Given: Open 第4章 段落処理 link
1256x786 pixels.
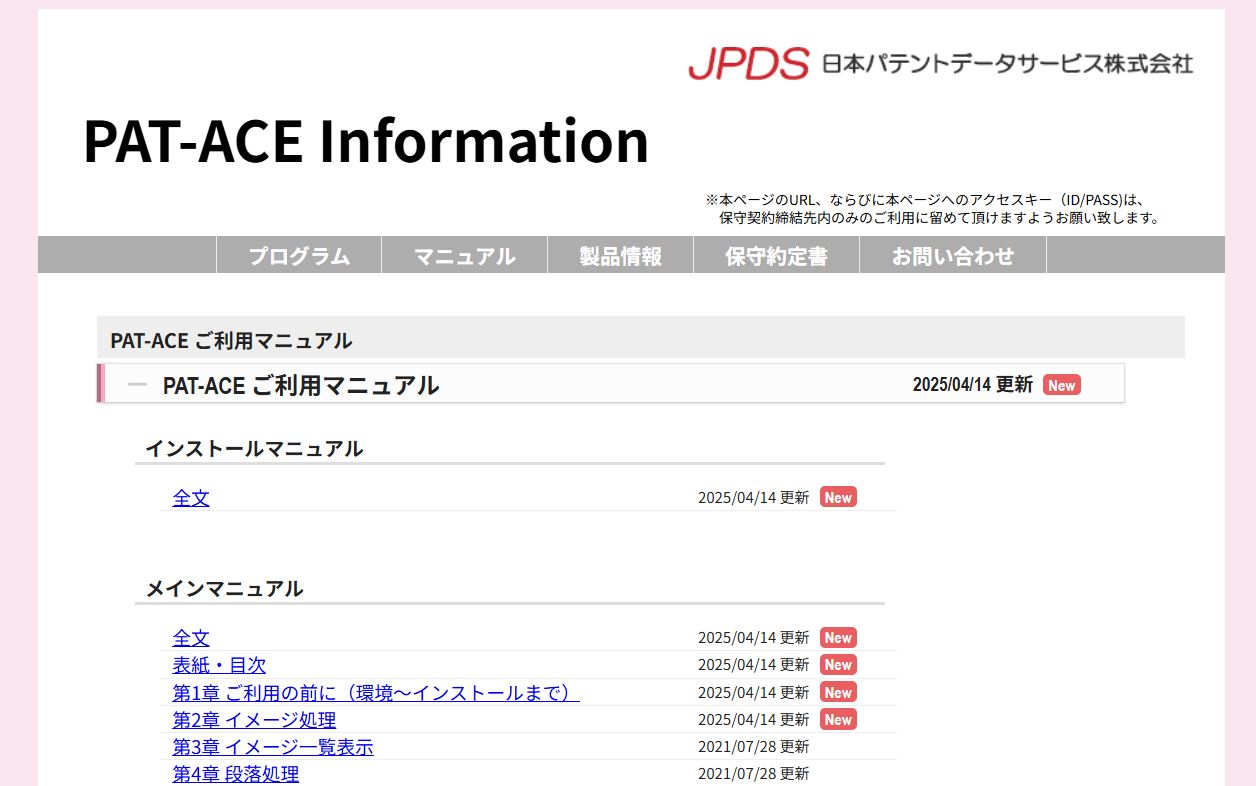Looking at the screenshot, I should point(236,774).
